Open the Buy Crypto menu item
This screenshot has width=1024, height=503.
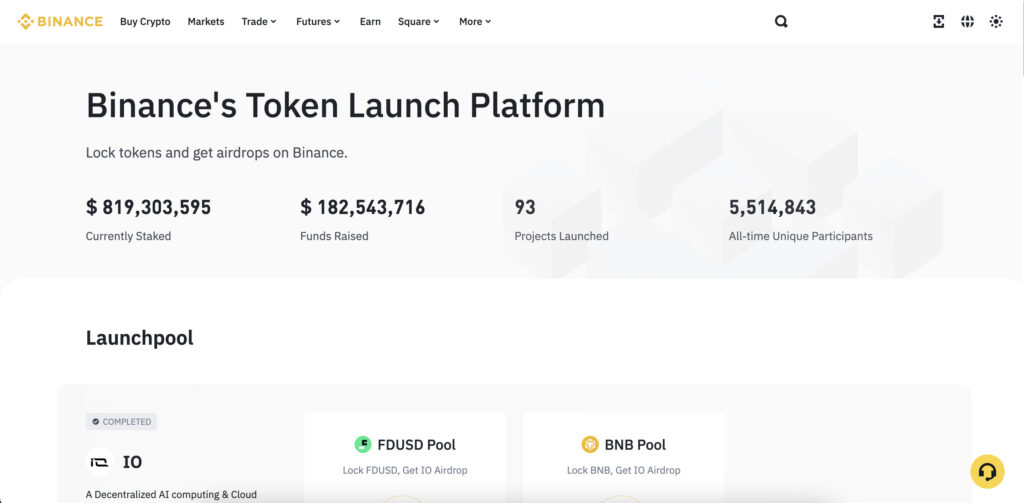click(x=145, y=22)
